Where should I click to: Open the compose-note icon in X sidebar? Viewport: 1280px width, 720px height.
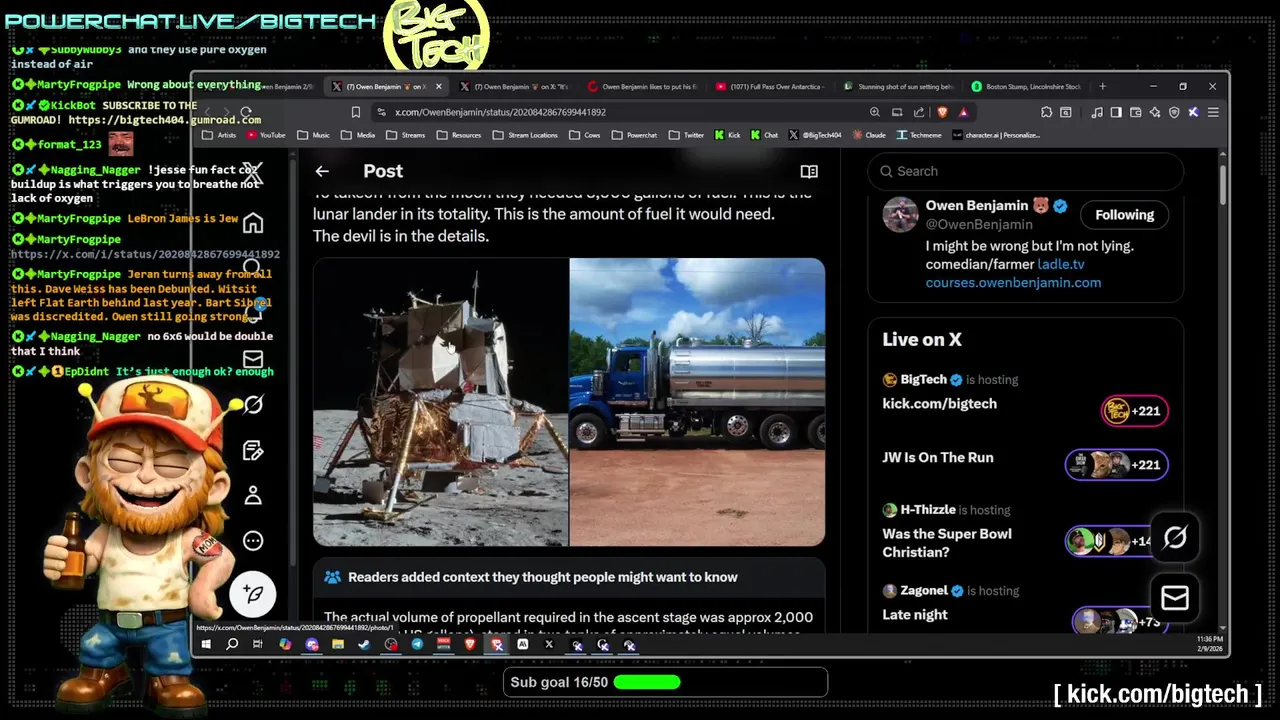pyautogui.click(x=253, y=450)
